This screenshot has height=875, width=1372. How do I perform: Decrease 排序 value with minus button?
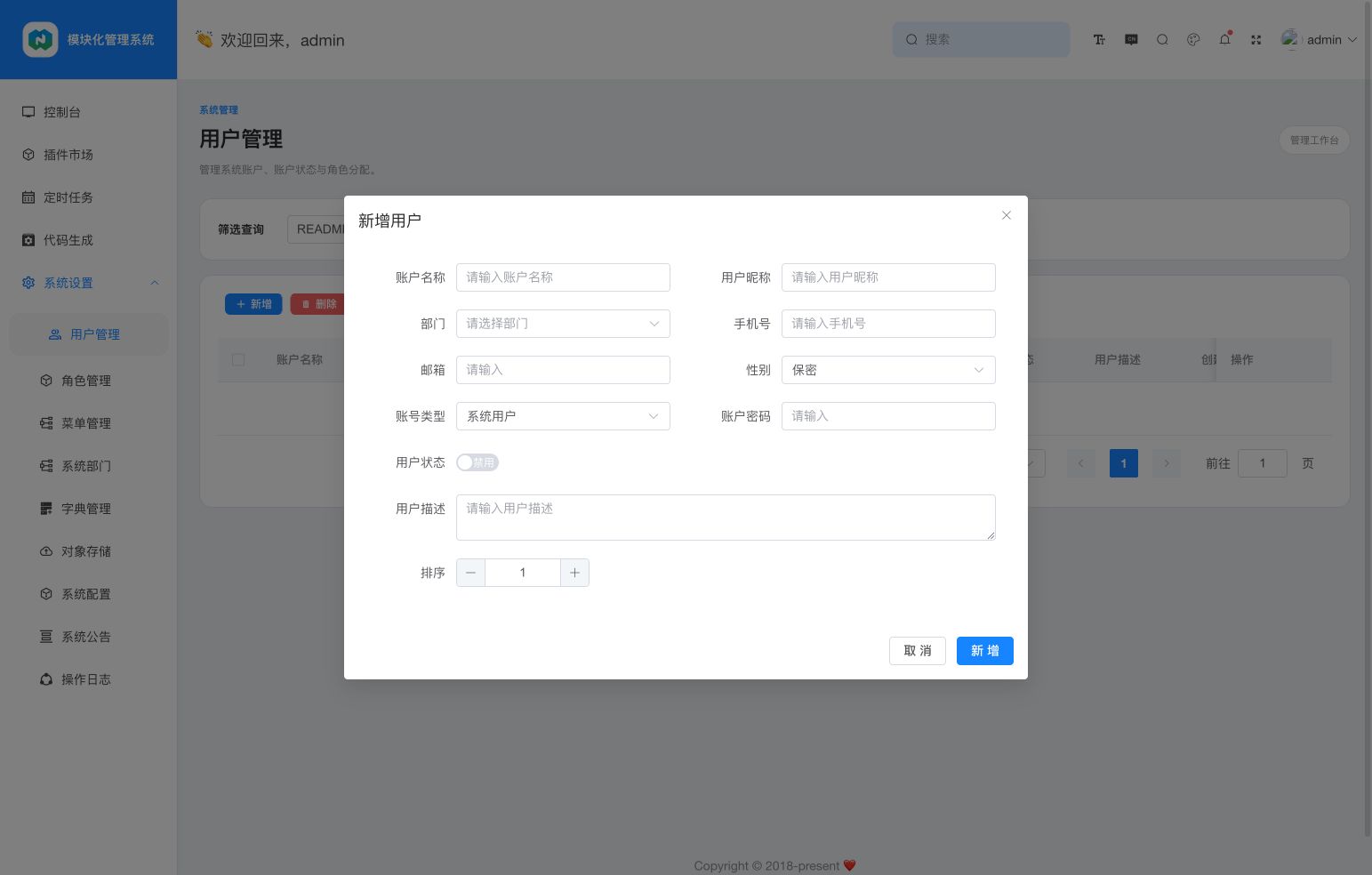pos(470,573)
